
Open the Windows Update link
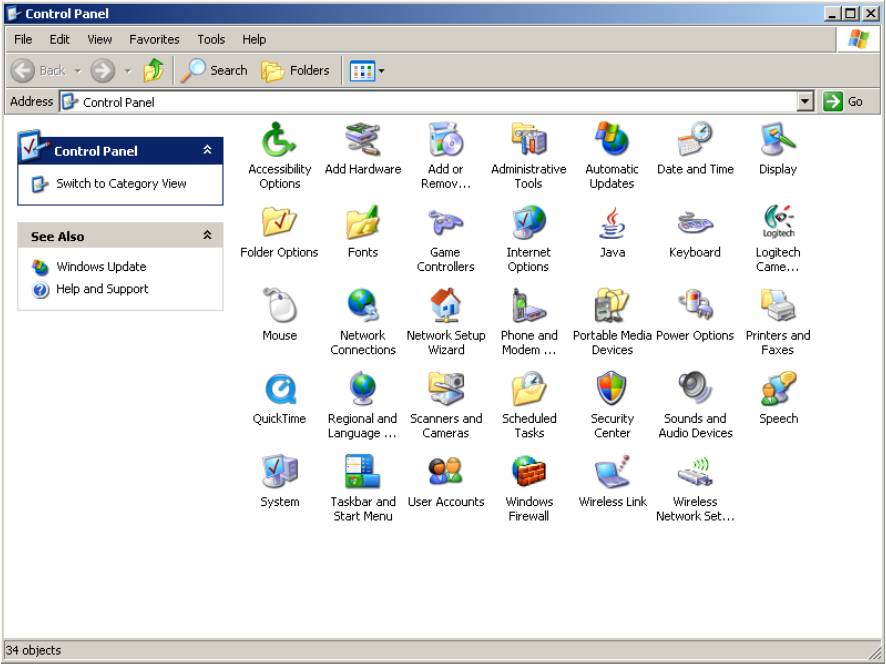click(101, 267)
